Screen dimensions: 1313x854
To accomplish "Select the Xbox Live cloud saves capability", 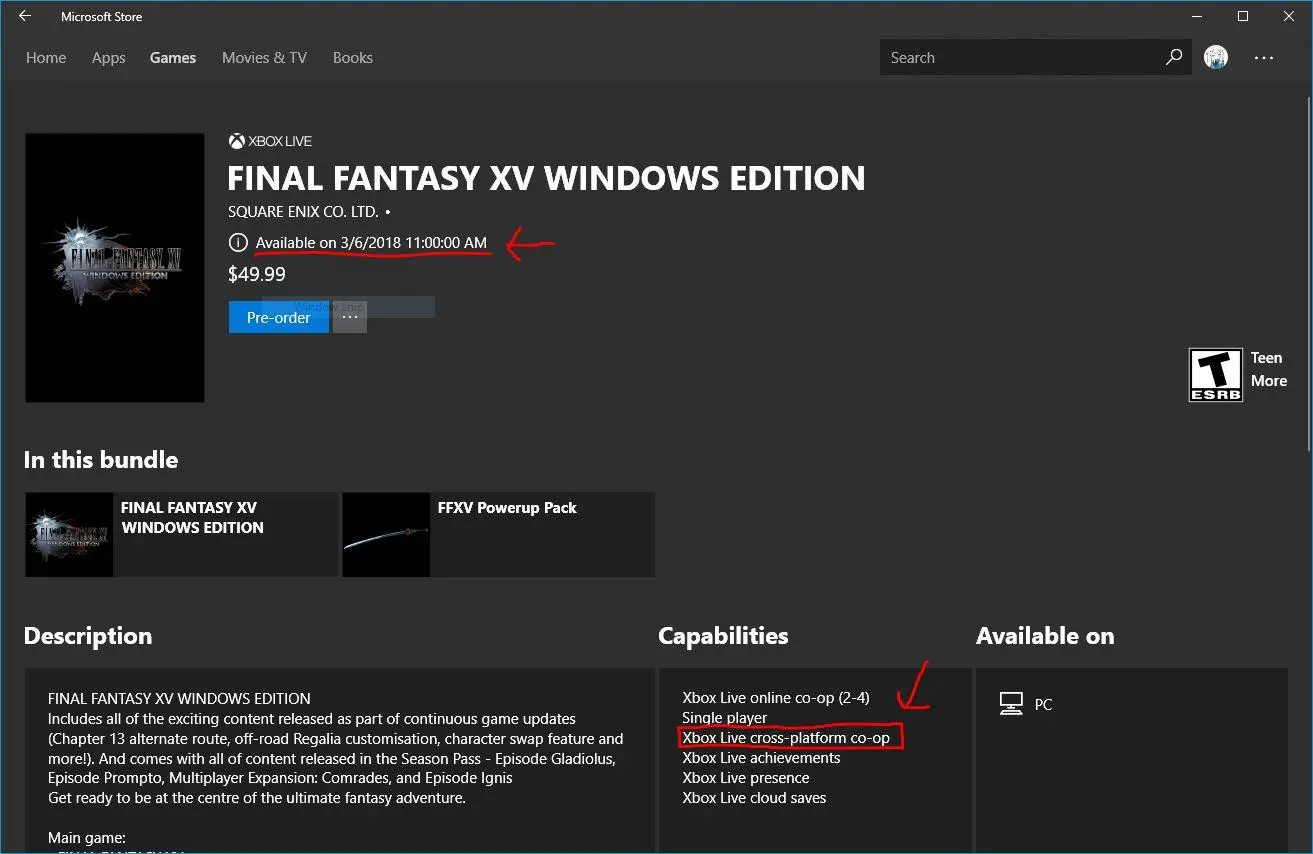I will click(x=754, y=798).
